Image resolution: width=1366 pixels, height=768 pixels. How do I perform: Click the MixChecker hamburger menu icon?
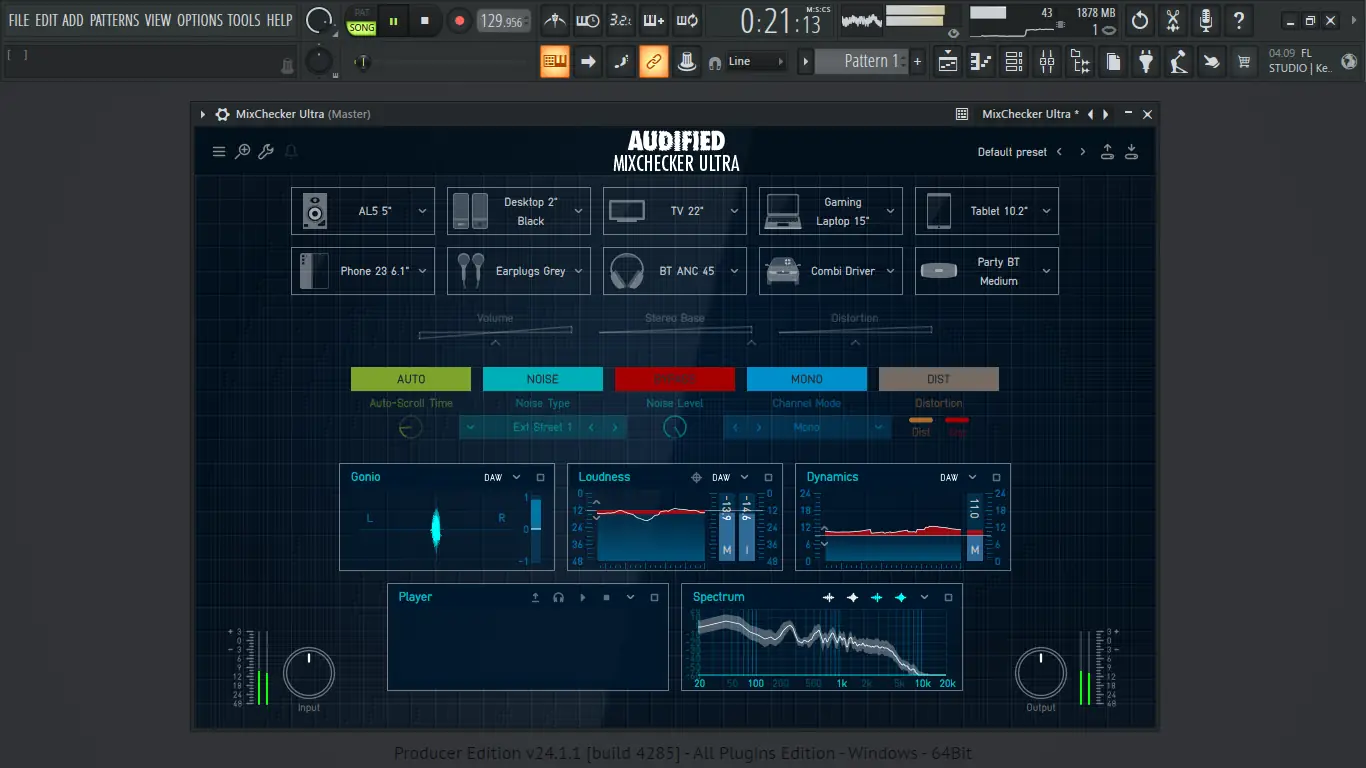coord(219,152)
